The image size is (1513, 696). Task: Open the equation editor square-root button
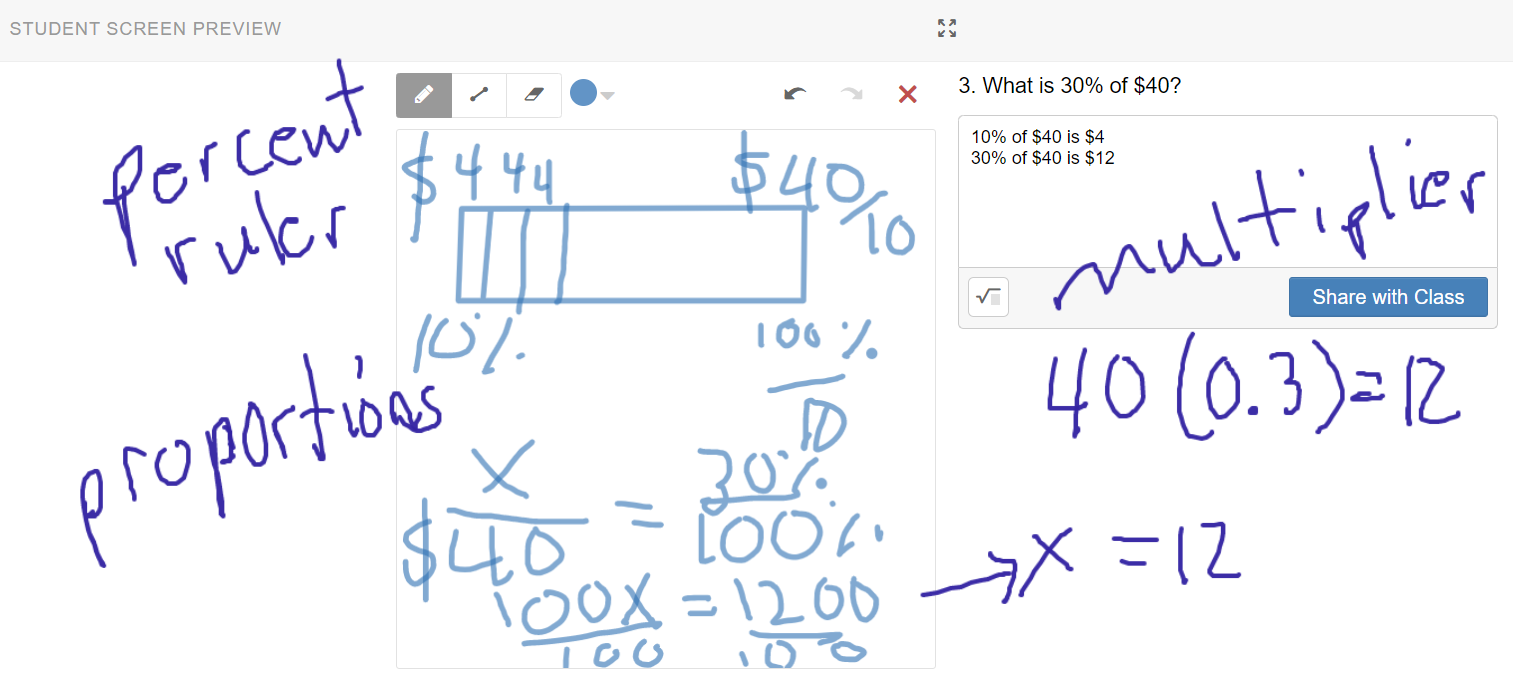click(x=988, y=297)
